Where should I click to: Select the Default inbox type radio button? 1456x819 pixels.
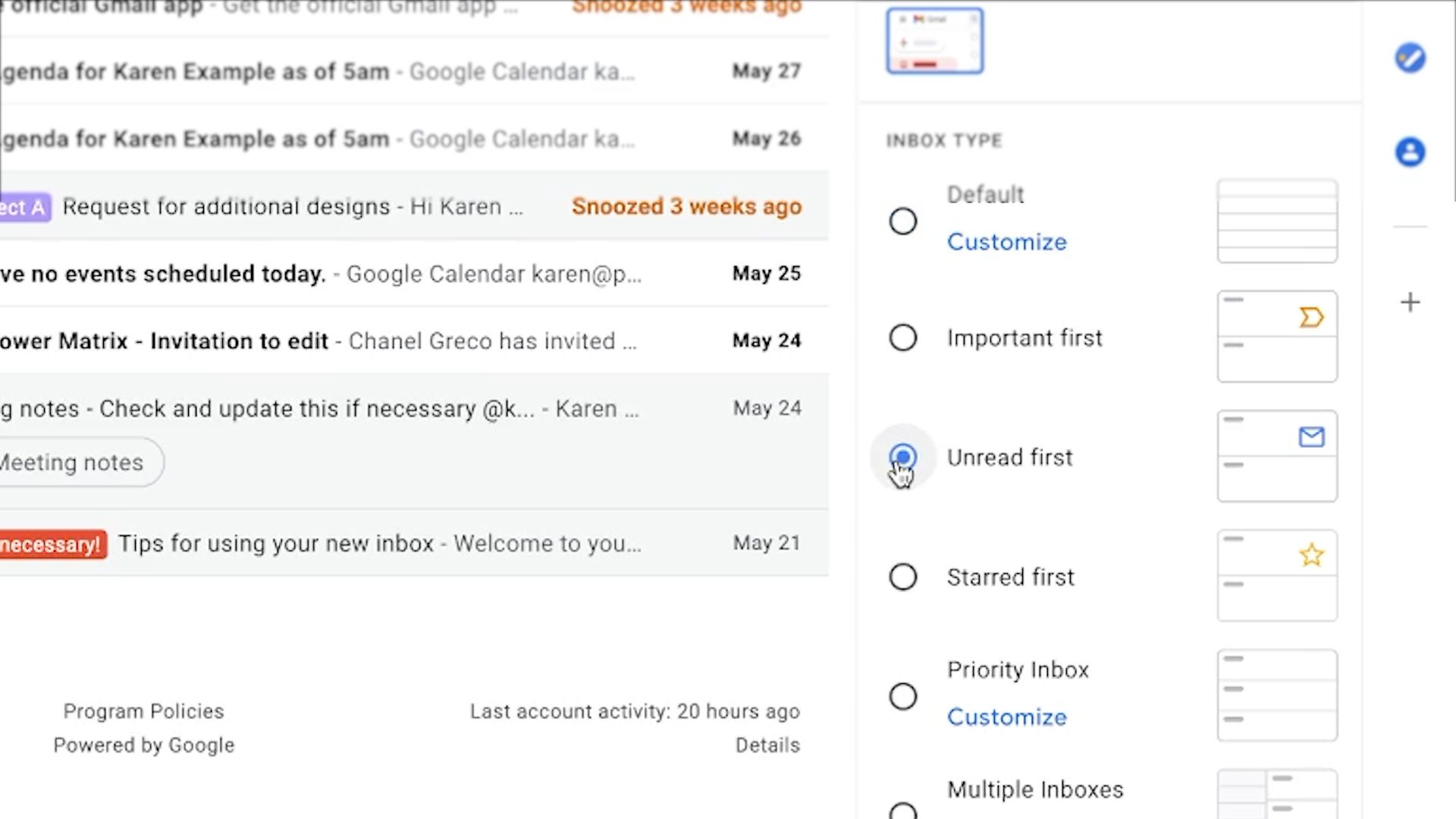(x=902, y=221)
